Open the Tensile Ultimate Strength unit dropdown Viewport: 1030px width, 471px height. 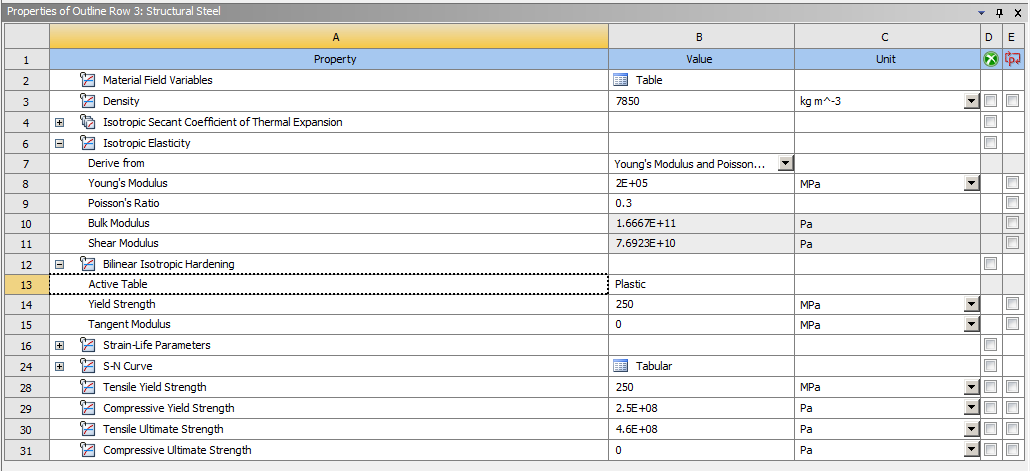tap(972, 429)
